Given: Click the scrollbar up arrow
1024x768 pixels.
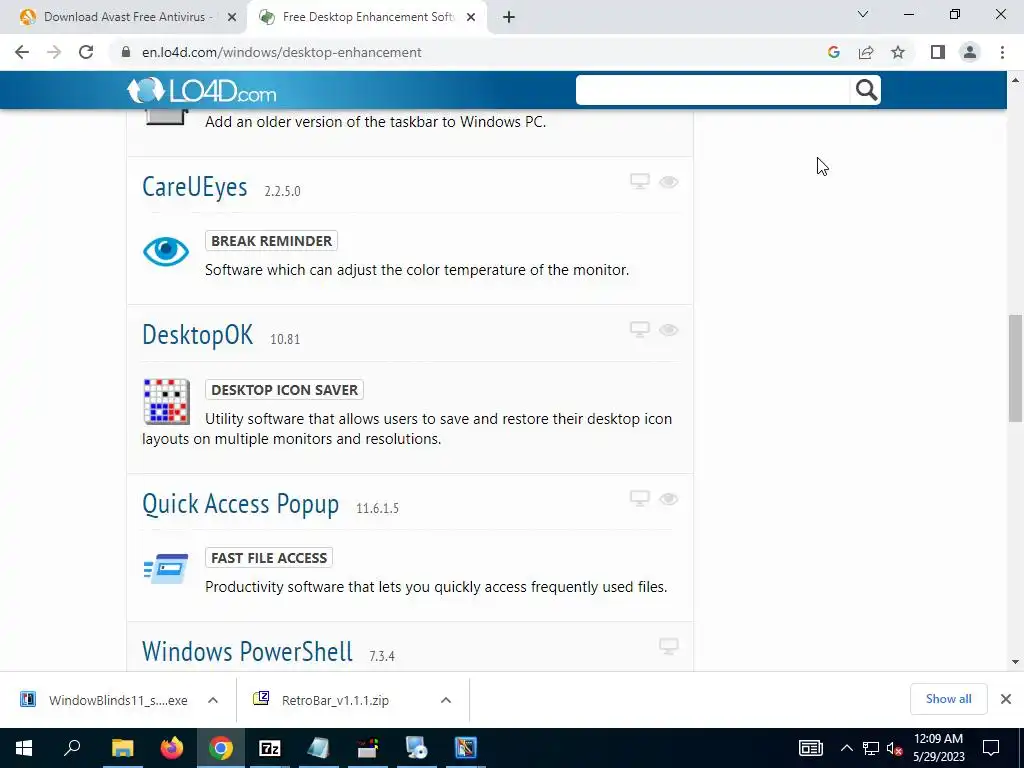Looking at the screenshot, I should tap(1015, 80).
